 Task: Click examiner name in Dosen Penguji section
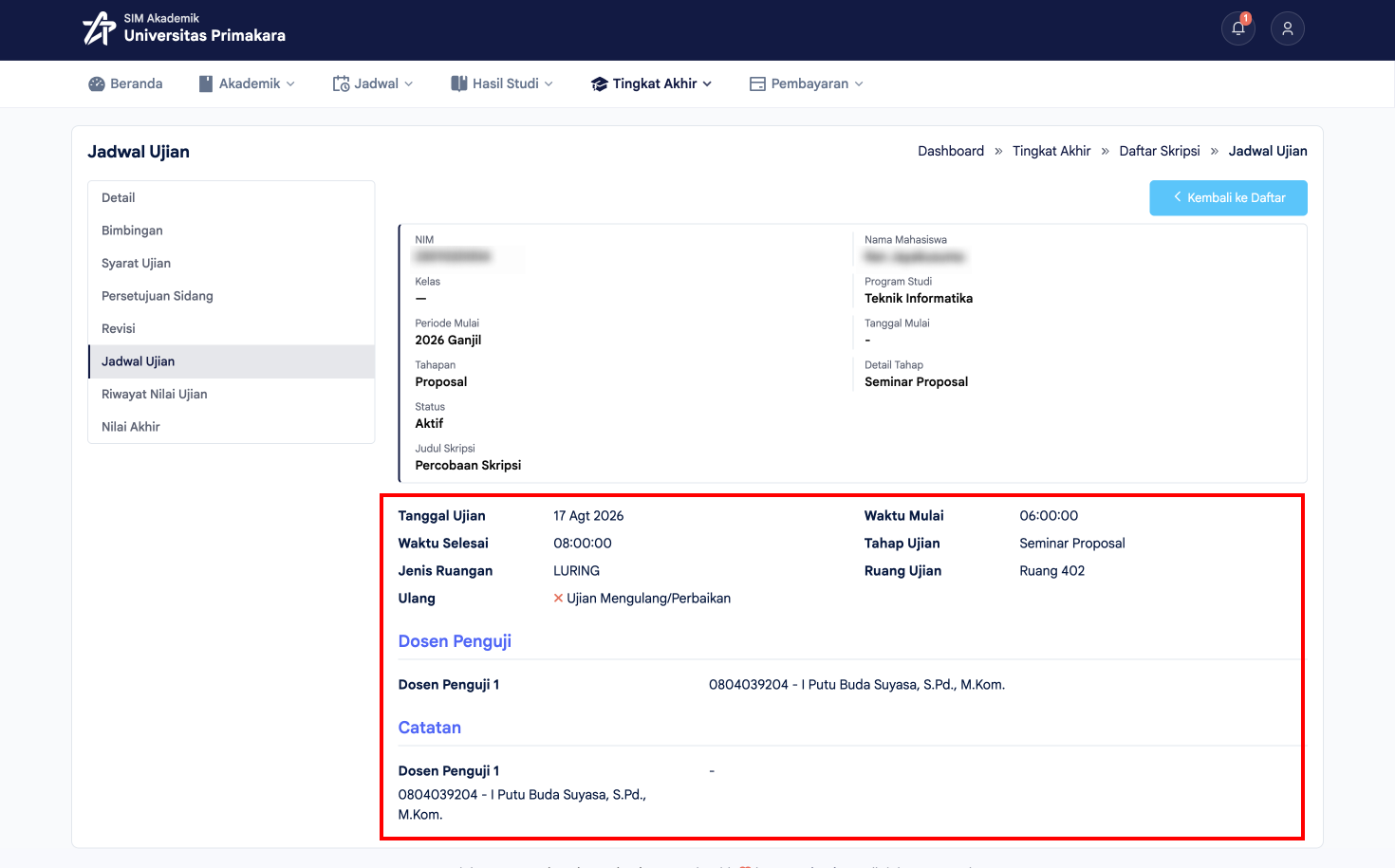857,685
